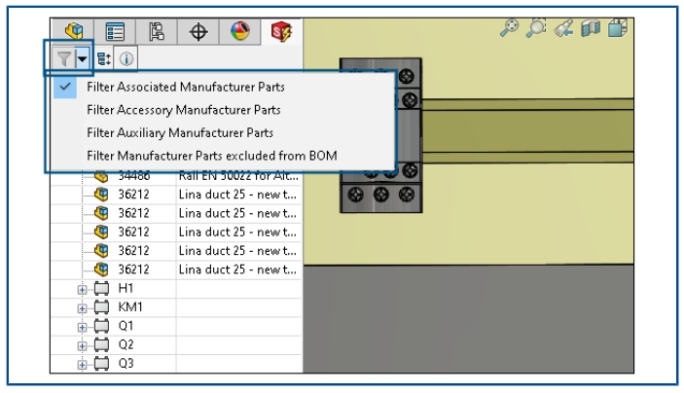684x393 pixels.
Task: Expand the KM1 tree node
Action: [82, 308]
